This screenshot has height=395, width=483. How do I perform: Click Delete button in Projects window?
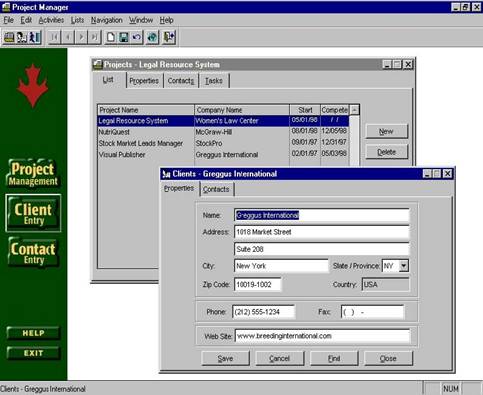[387, 152]
